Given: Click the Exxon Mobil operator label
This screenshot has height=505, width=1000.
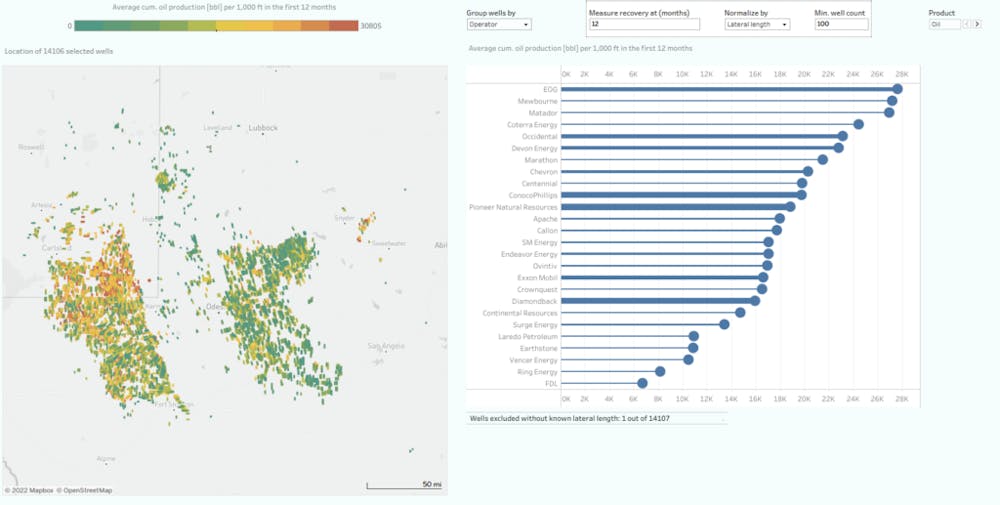Looking at the screenshot, I should 538,278.
